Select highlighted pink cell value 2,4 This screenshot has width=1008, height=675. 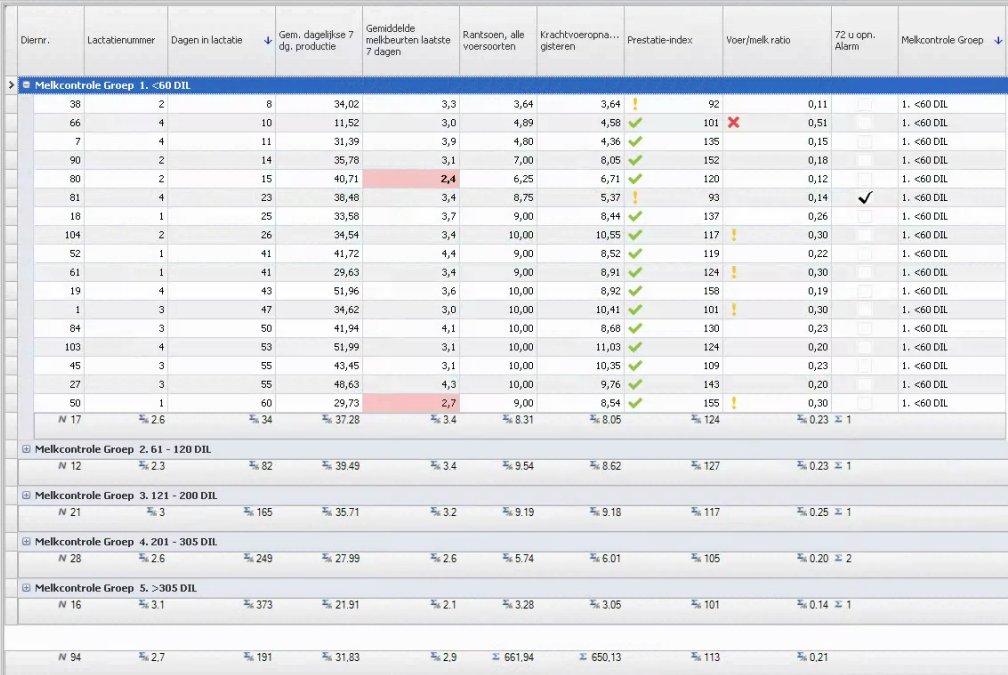411,179
